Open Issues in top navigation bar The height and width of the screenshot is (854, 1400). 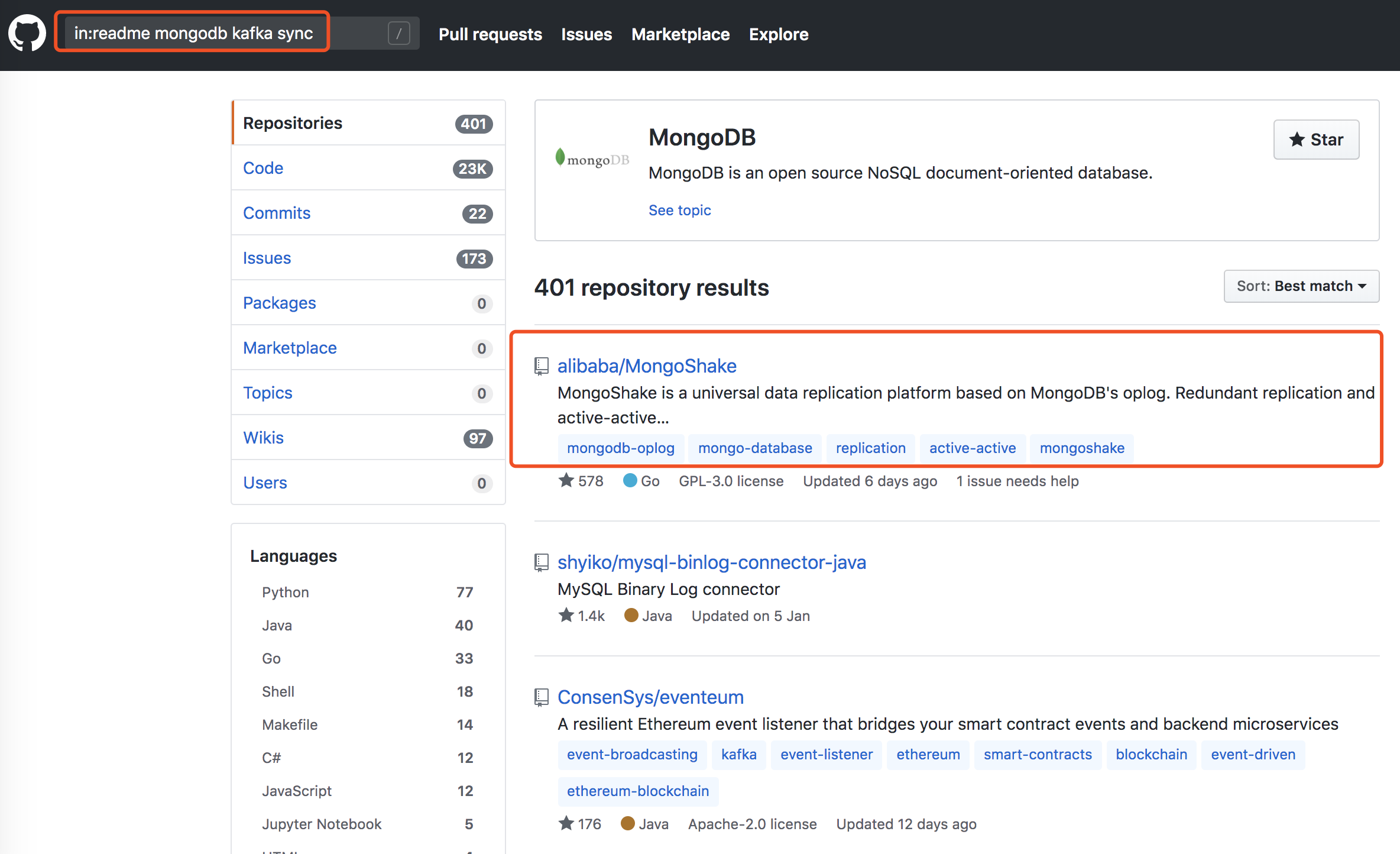[x=586, y=34]
